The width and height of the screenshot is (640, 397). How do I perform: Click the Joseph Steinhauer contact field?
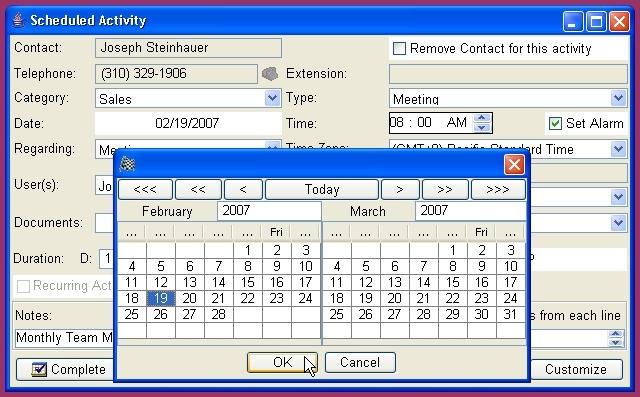tap(188, 48)
